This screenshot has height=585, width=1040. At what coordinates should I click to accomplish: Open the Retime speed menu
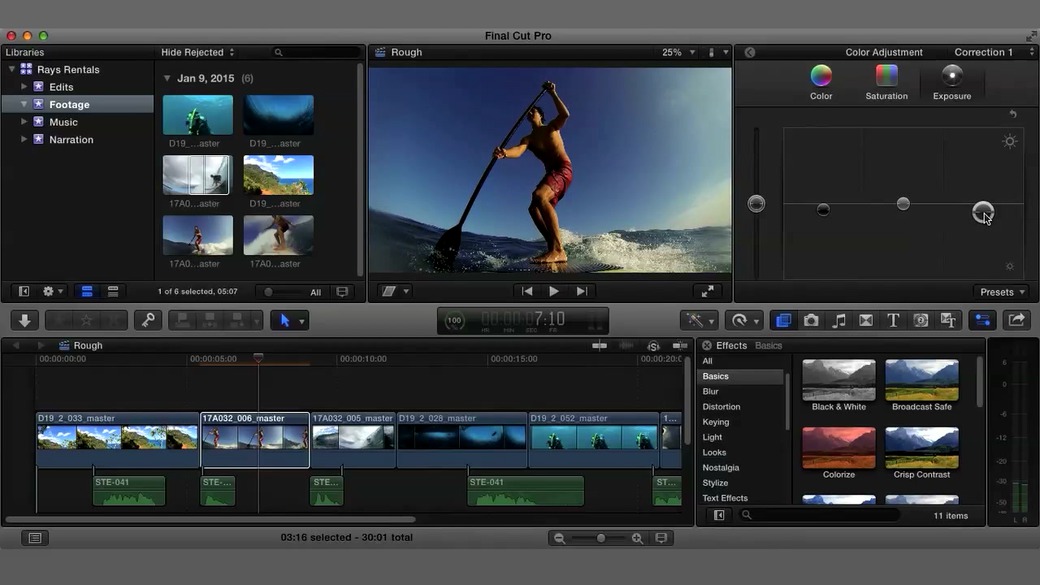point(743,320)
